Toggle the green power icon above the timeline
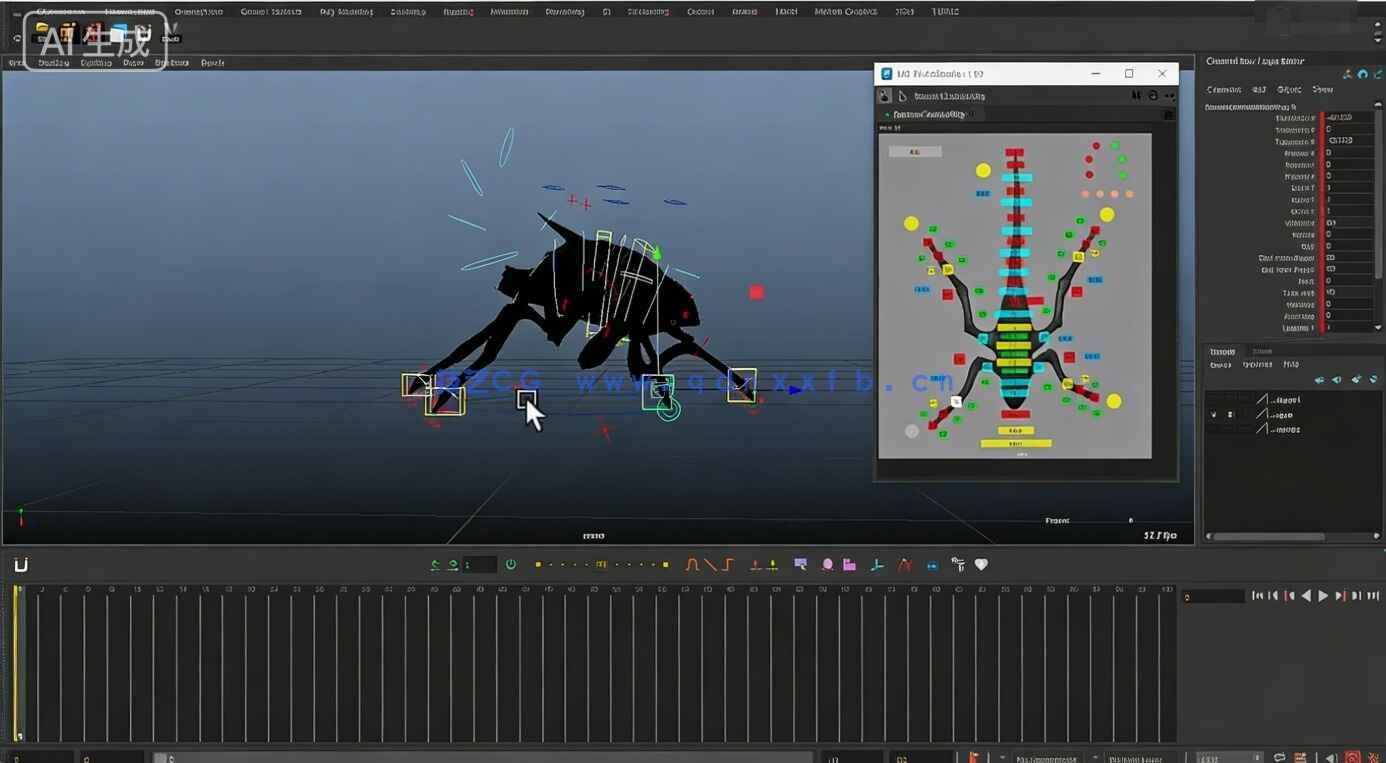The image size is (1386, 763). [511, 565]
